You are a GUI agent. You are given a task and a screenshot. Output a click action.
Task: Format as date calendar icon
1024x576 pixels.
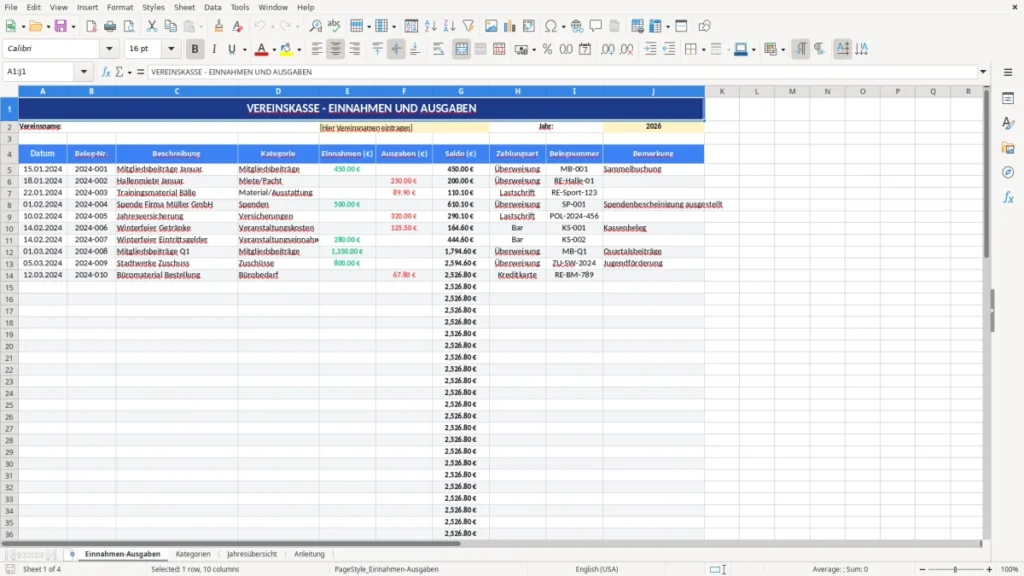point(585,49)
